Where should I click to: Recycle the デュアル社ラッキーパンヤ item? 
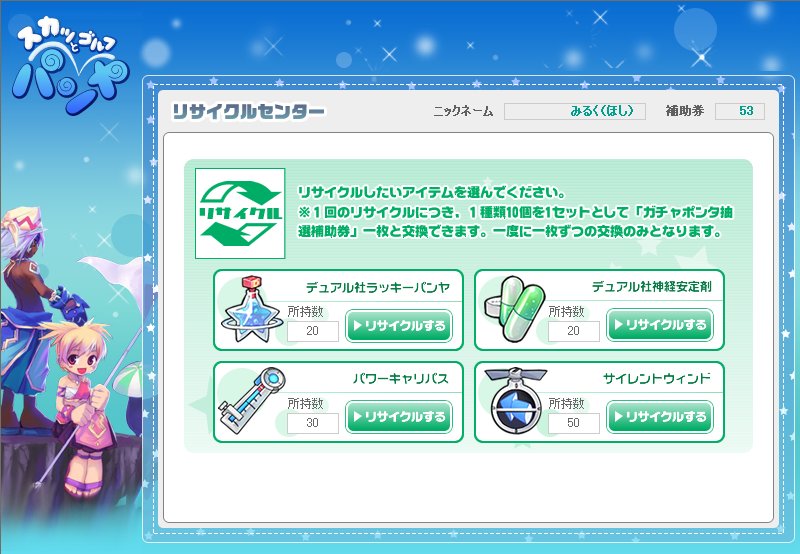point(399,325)
